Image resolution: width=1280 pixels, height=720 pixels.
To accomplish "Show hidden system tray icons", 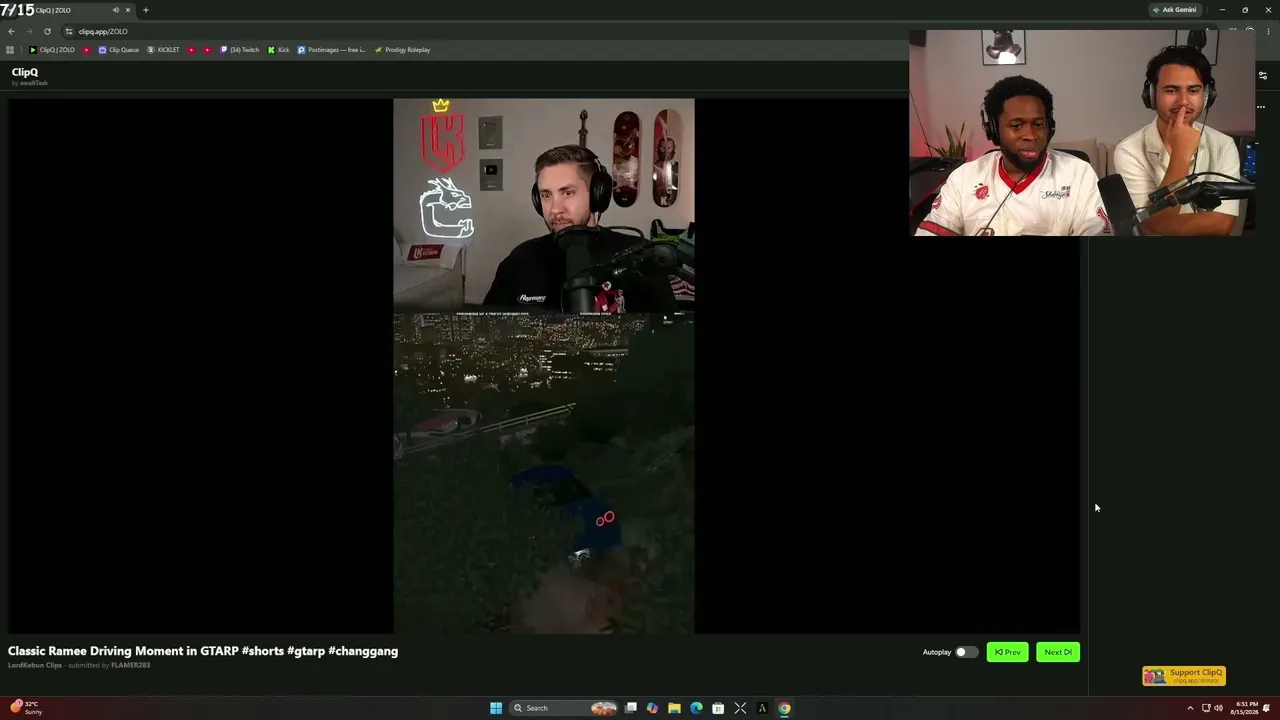I will (x=1190, y=708).
